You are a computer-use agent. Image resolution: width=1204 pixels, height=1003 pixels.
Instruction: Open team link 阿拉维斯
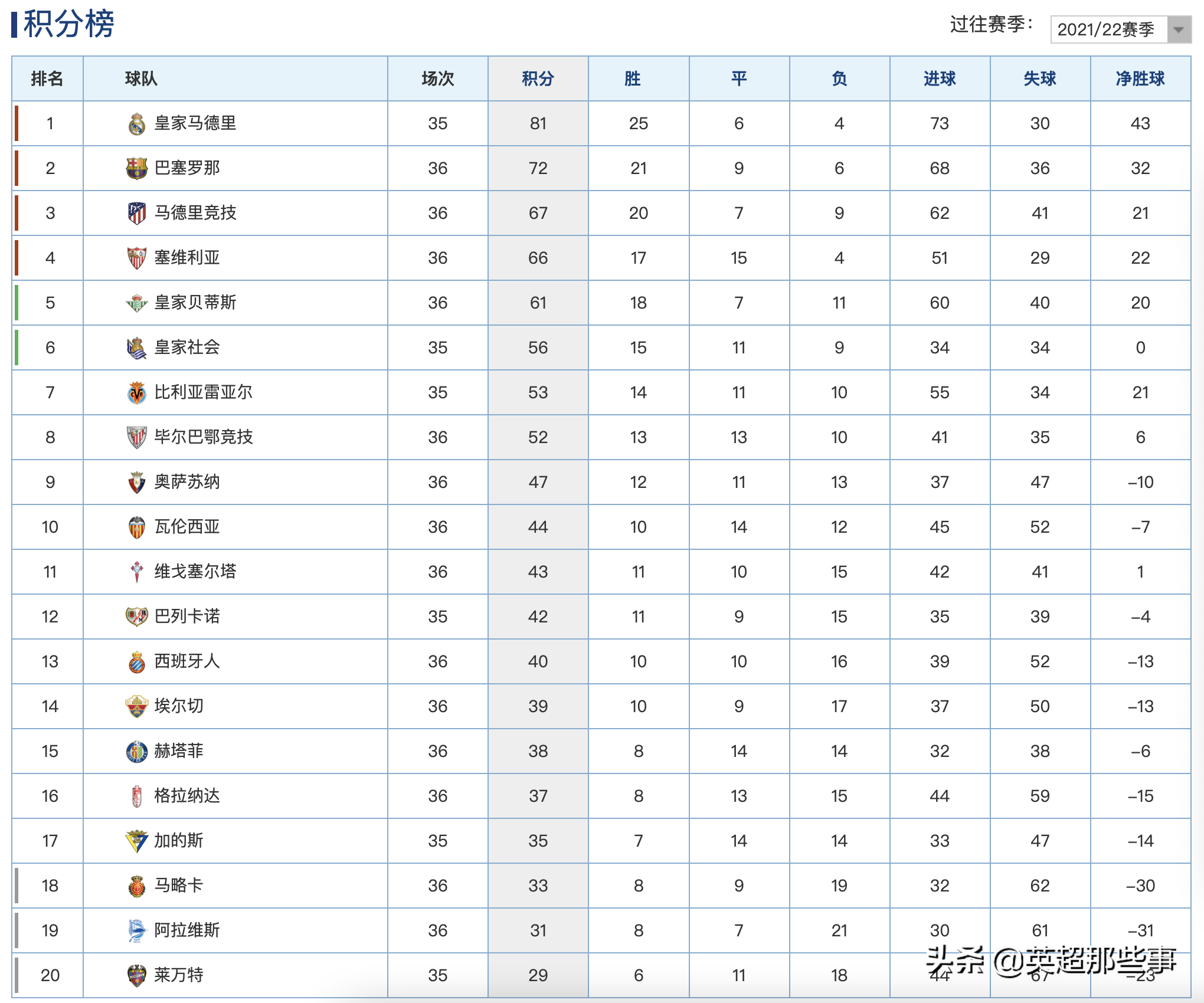point(187,930)
